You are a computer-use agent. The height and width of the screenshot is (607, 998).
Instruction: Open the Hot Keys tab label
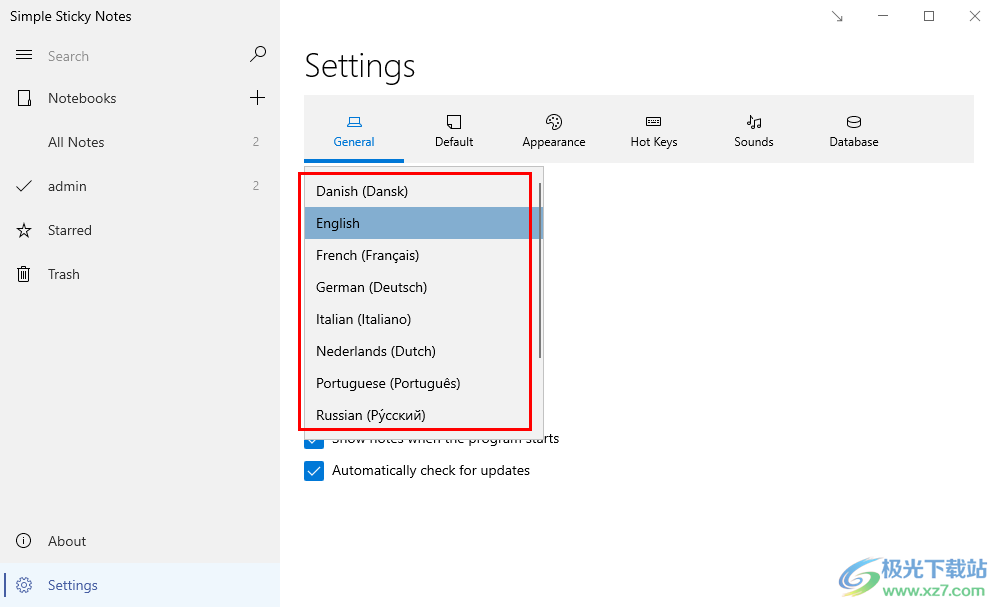[x=654, y=142]
